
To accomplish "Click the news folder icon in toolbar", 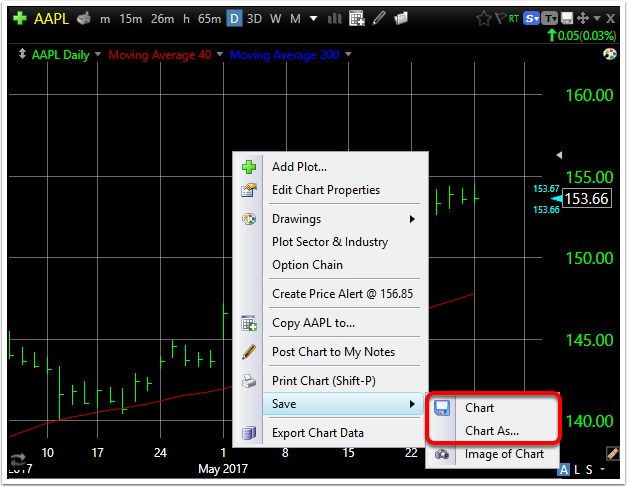I will (x=401, y=18).
